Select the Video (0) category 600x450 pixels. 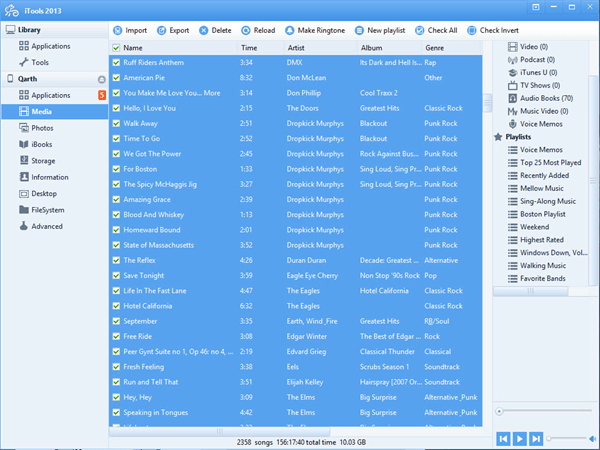[x=528, y=47]
